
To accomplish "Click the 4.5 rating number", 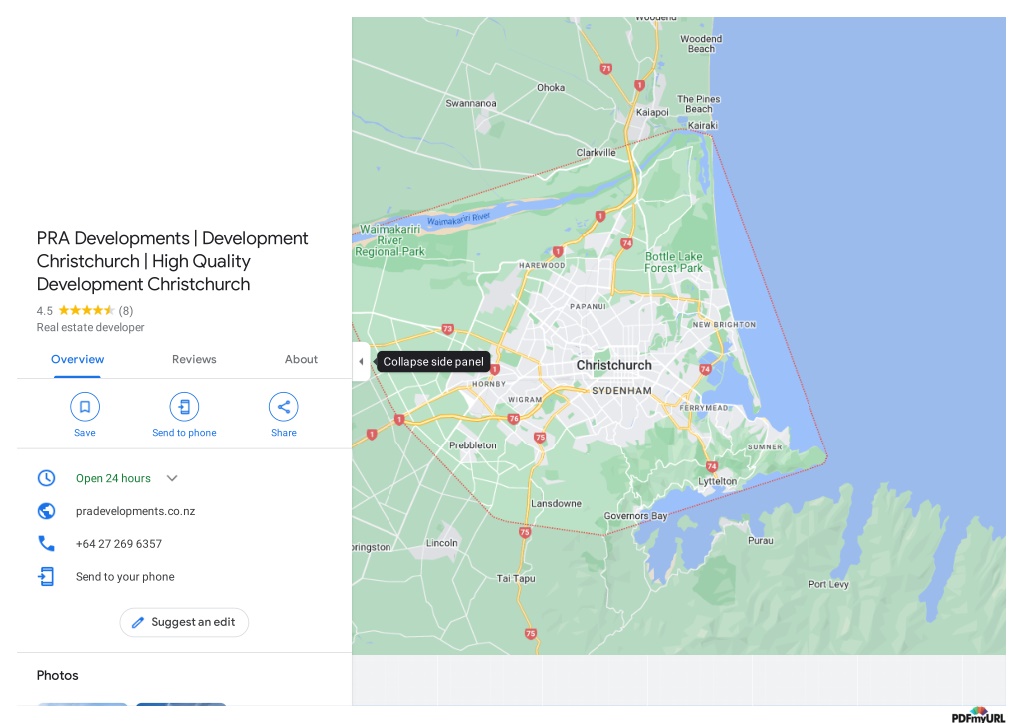I will click(44, 311).
